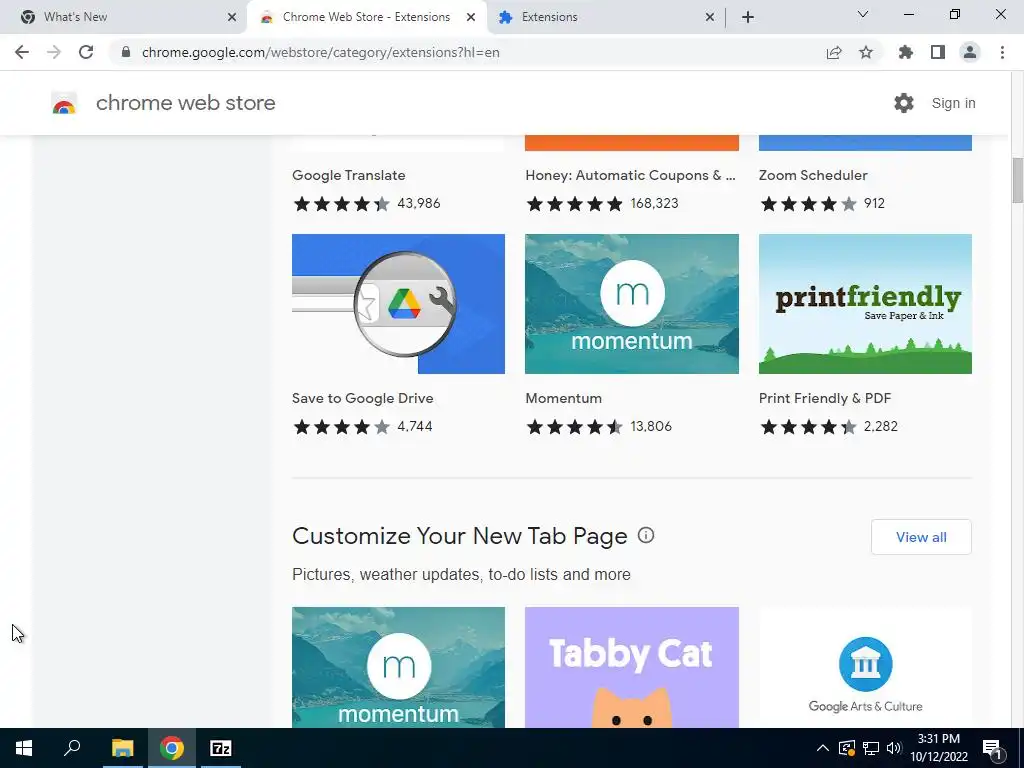Open the printfriendly thumbnail
Screen dimensions: 1024x768
pyautogui.click(x=865, y=304)
